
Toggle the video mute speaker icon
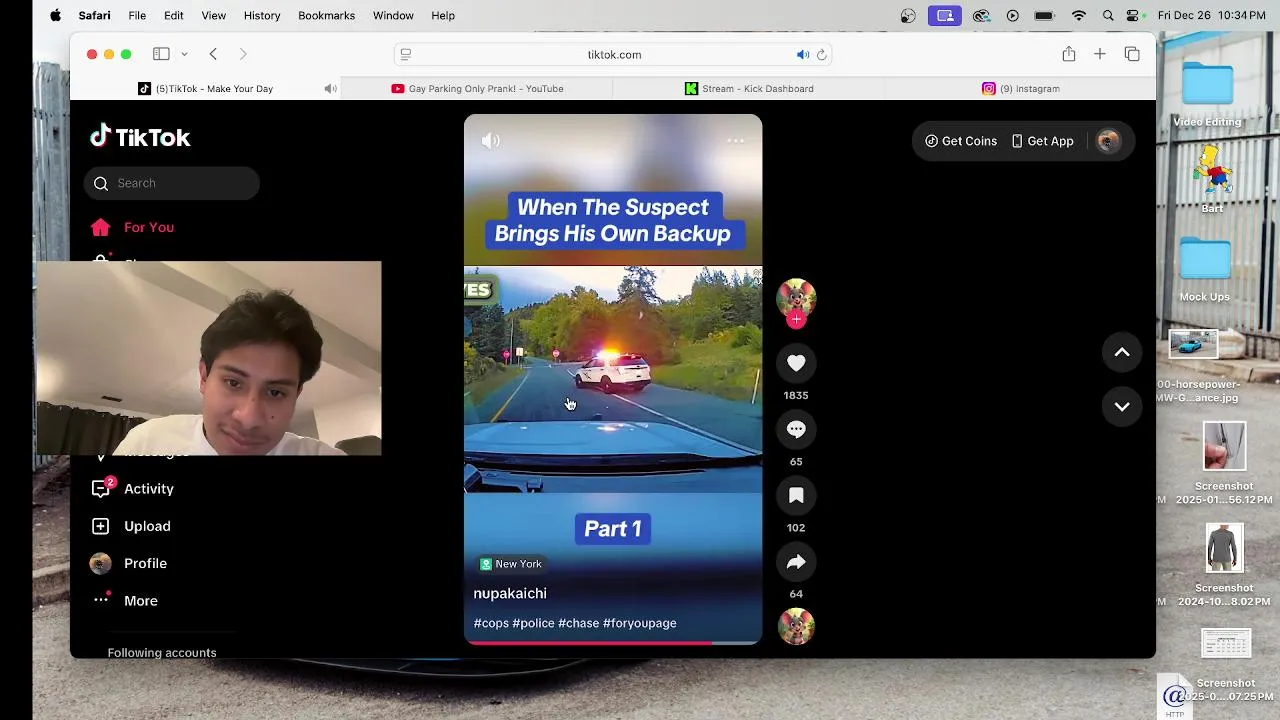[490, 141]
